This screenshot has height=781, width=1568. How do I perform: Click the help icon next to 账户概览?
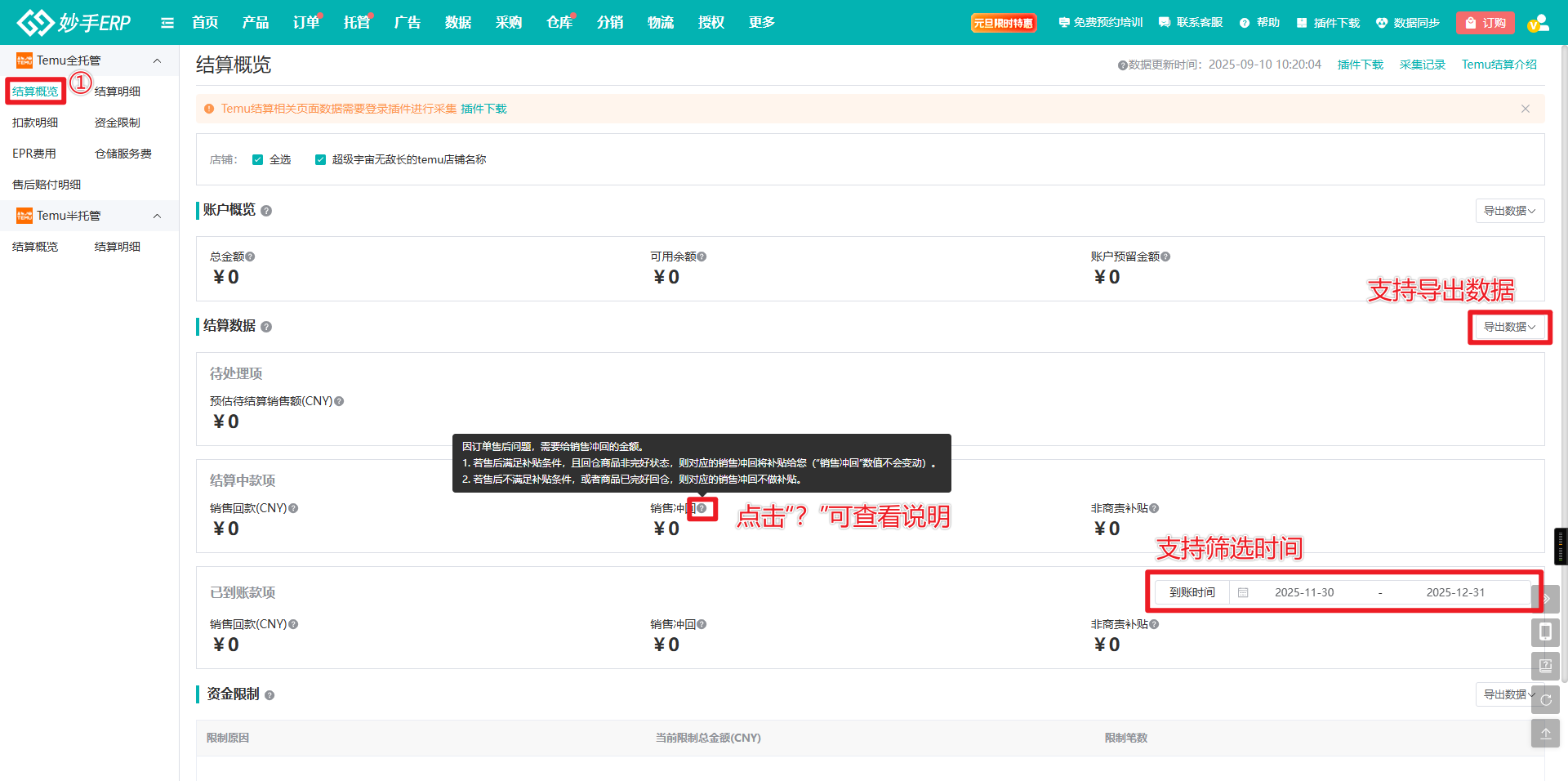[x=266, y=211]
